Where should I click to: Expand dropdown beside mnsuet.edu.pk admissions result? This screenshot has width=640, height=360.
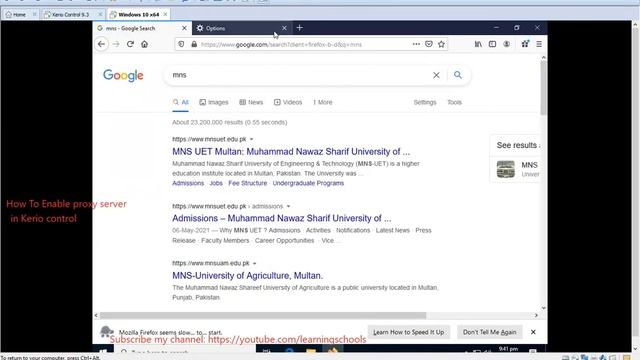[x=288, y=206]
